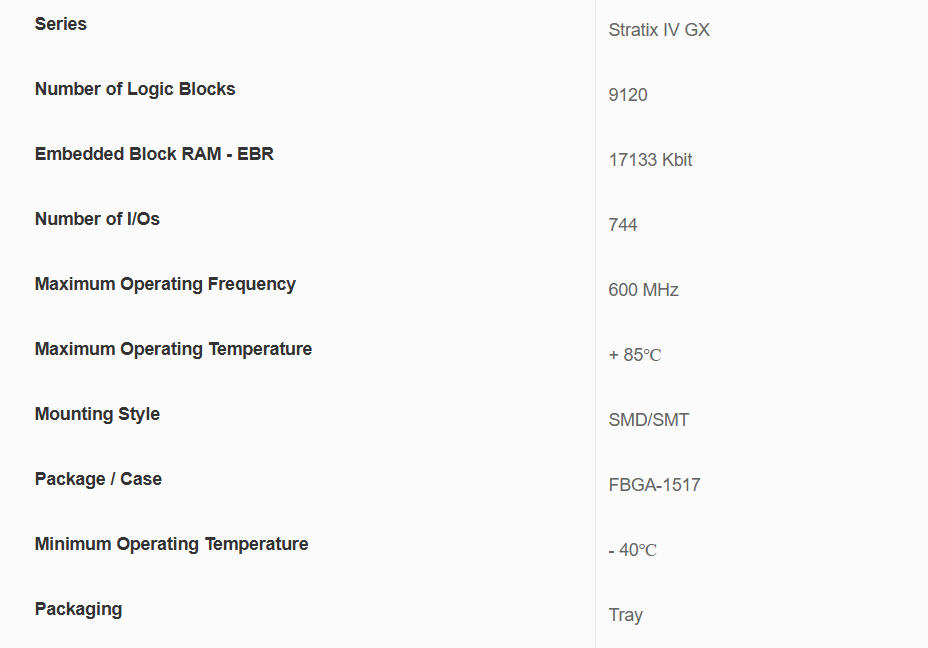Select the 600 MHz value
928x648 pixels.
pos(643,290)
